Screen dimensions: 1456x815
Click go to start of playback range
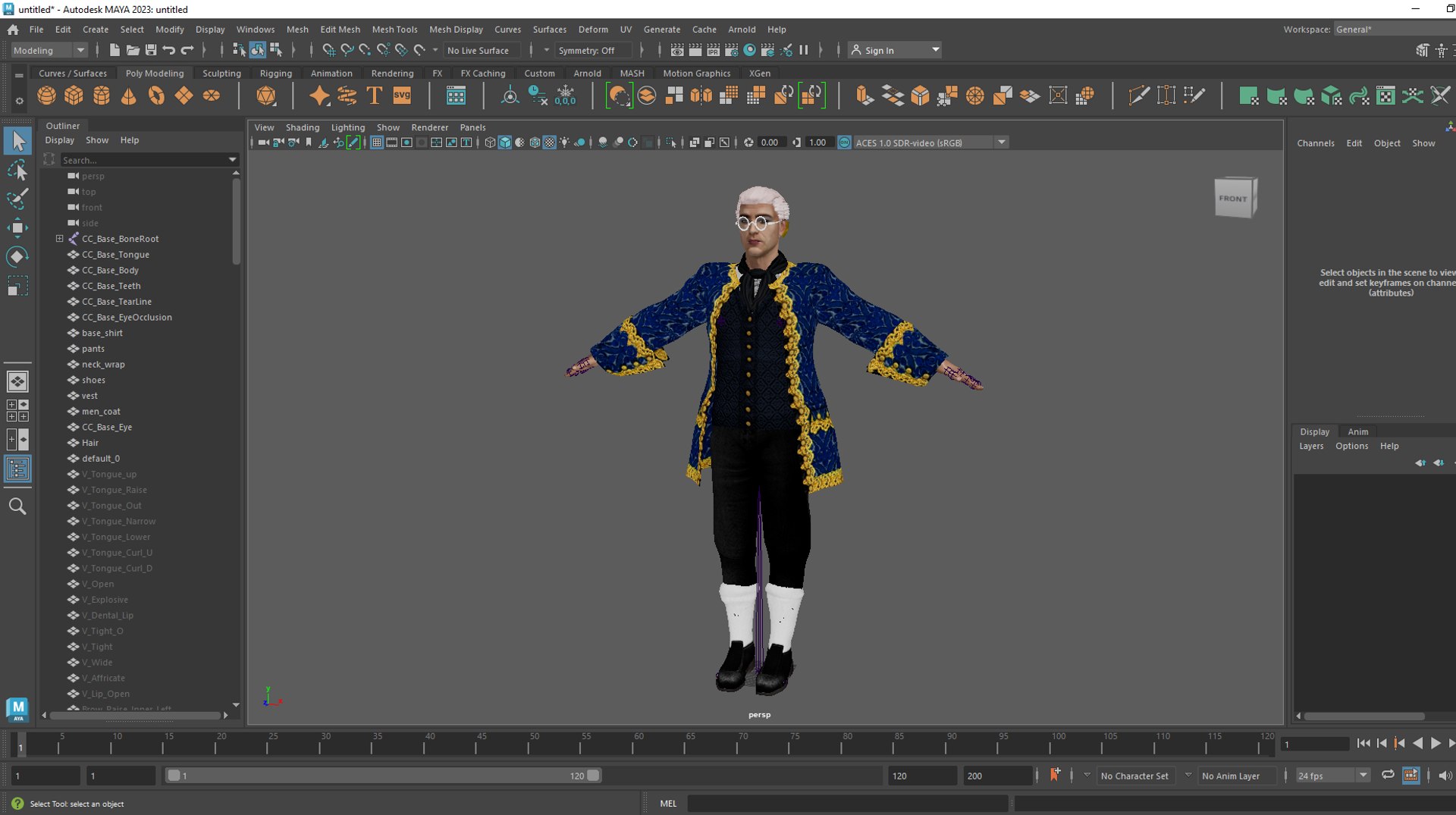1363,744
